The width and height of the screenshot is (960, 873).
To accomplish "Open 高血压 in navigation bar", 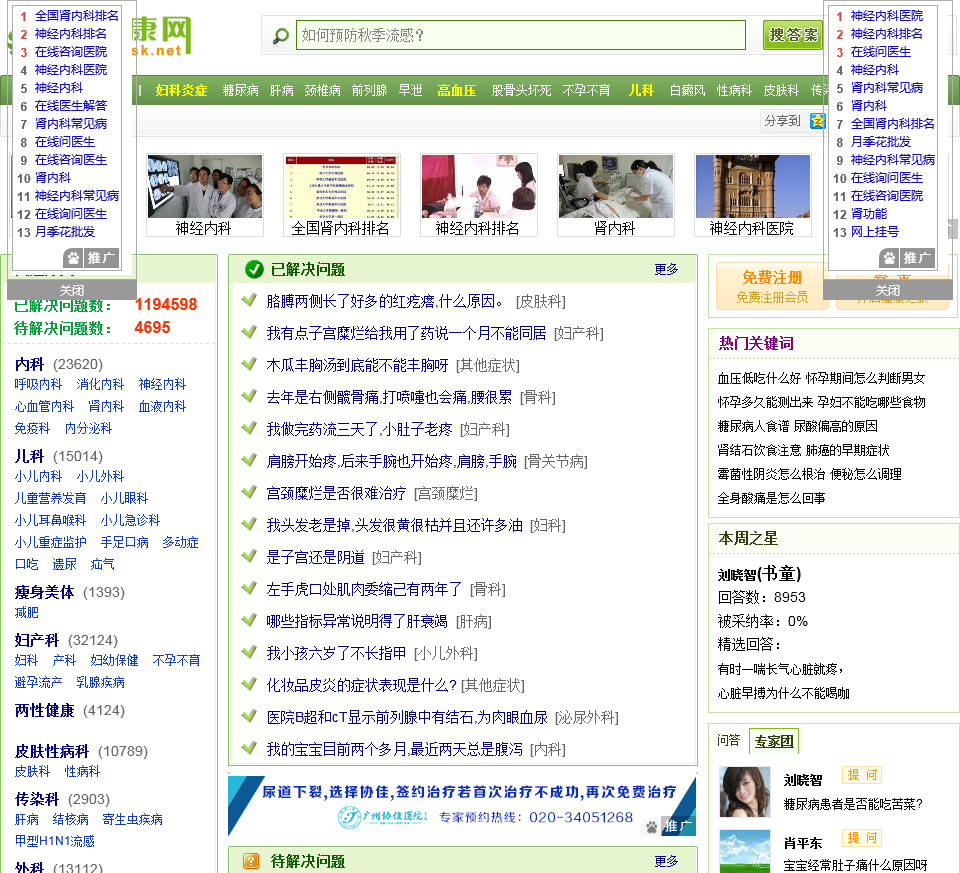I will (x=457, y=91).
